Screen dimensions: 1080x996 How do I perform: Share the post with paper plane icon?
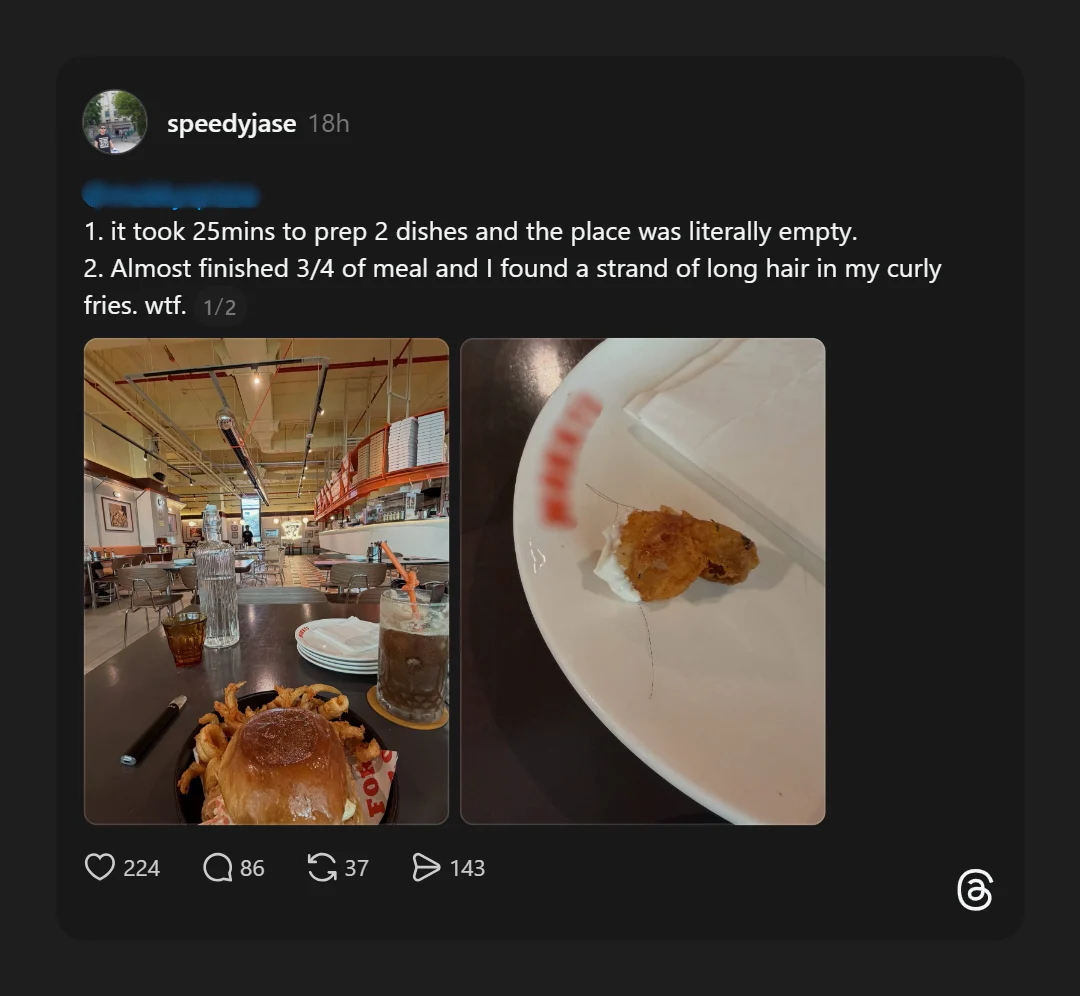427,867
